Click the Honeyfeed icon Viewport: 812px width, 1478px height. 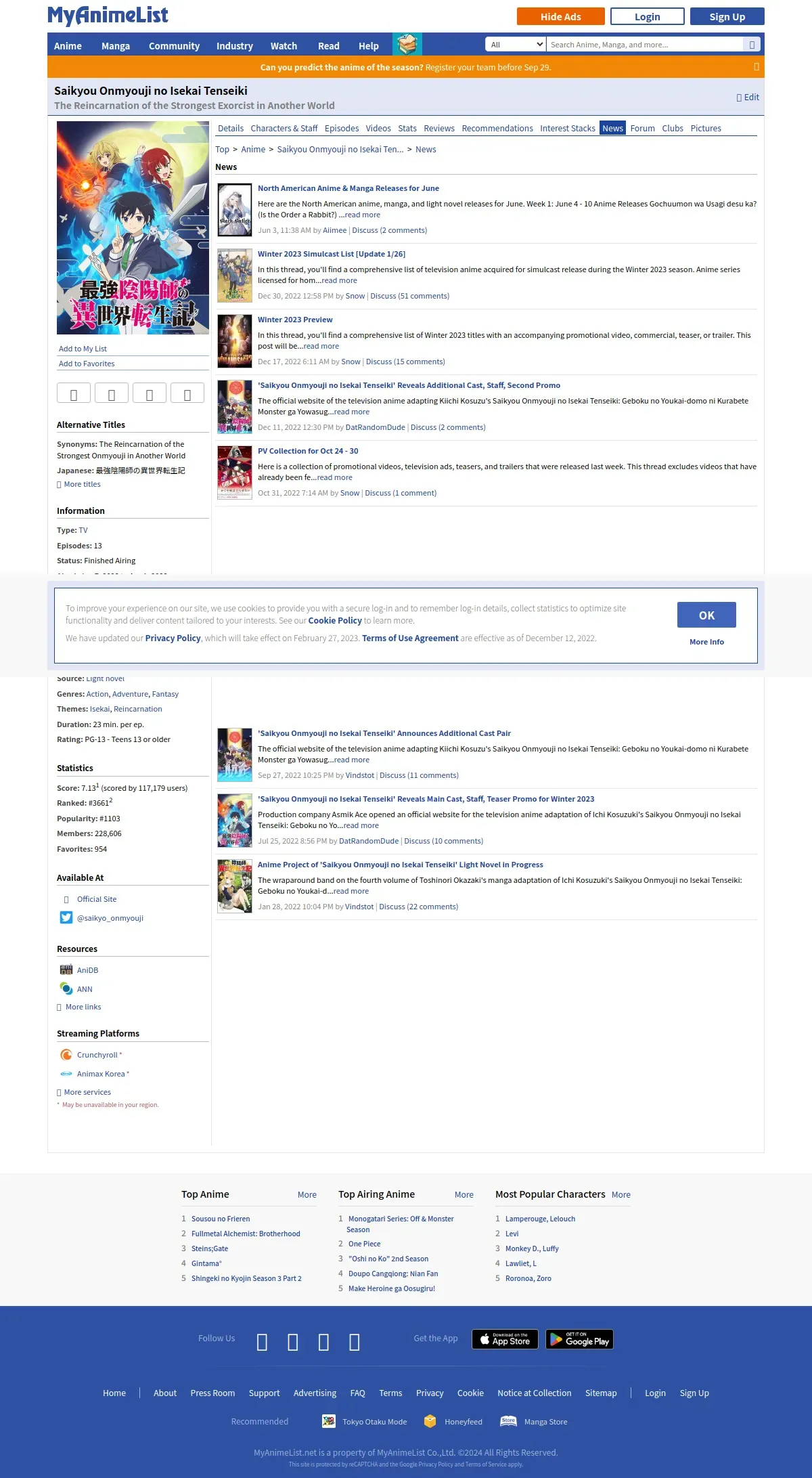(x=430, y=1421)
